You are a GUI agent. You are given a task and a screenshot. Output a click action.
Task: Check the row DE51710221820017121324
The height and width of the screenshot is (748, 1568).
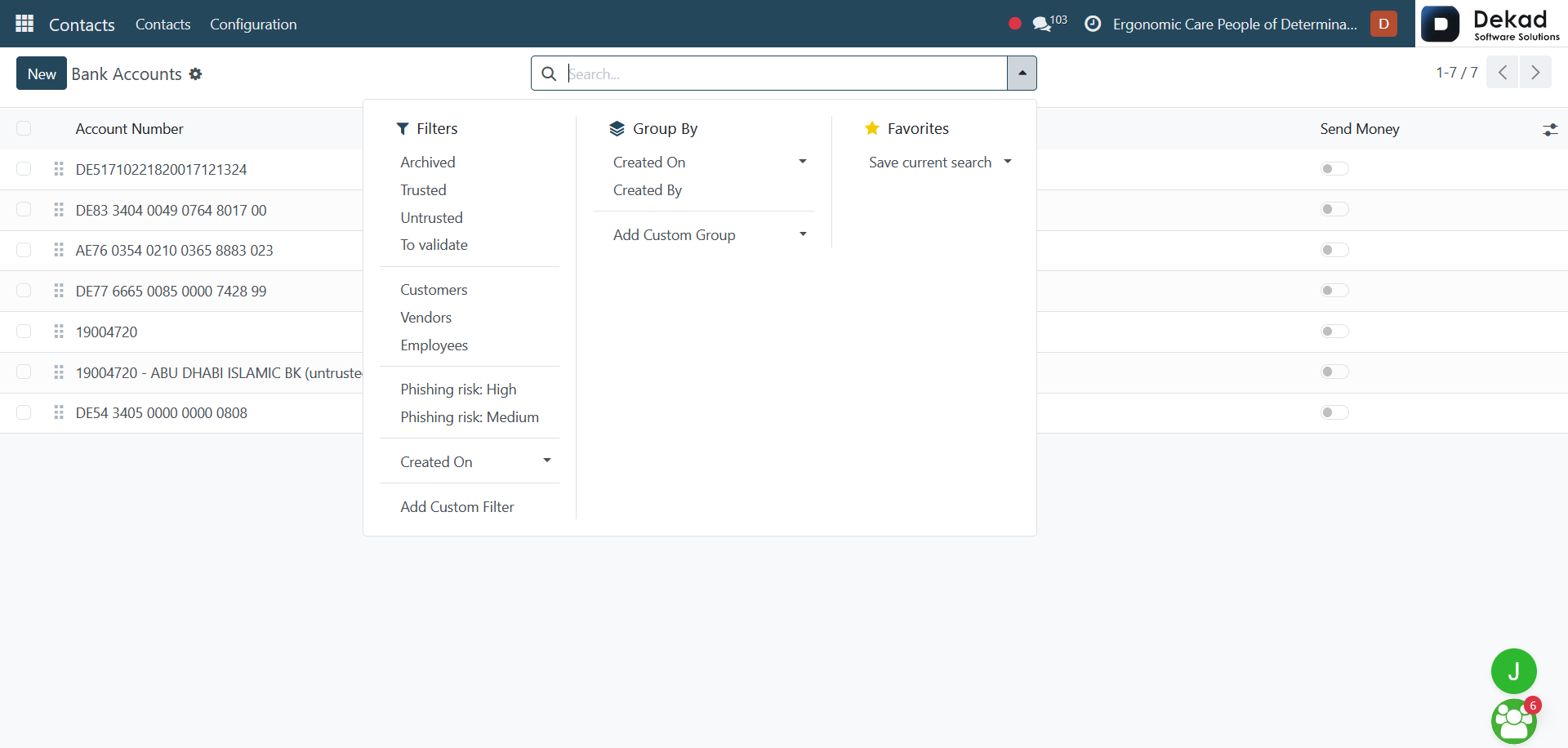click(x=24, y=169)
